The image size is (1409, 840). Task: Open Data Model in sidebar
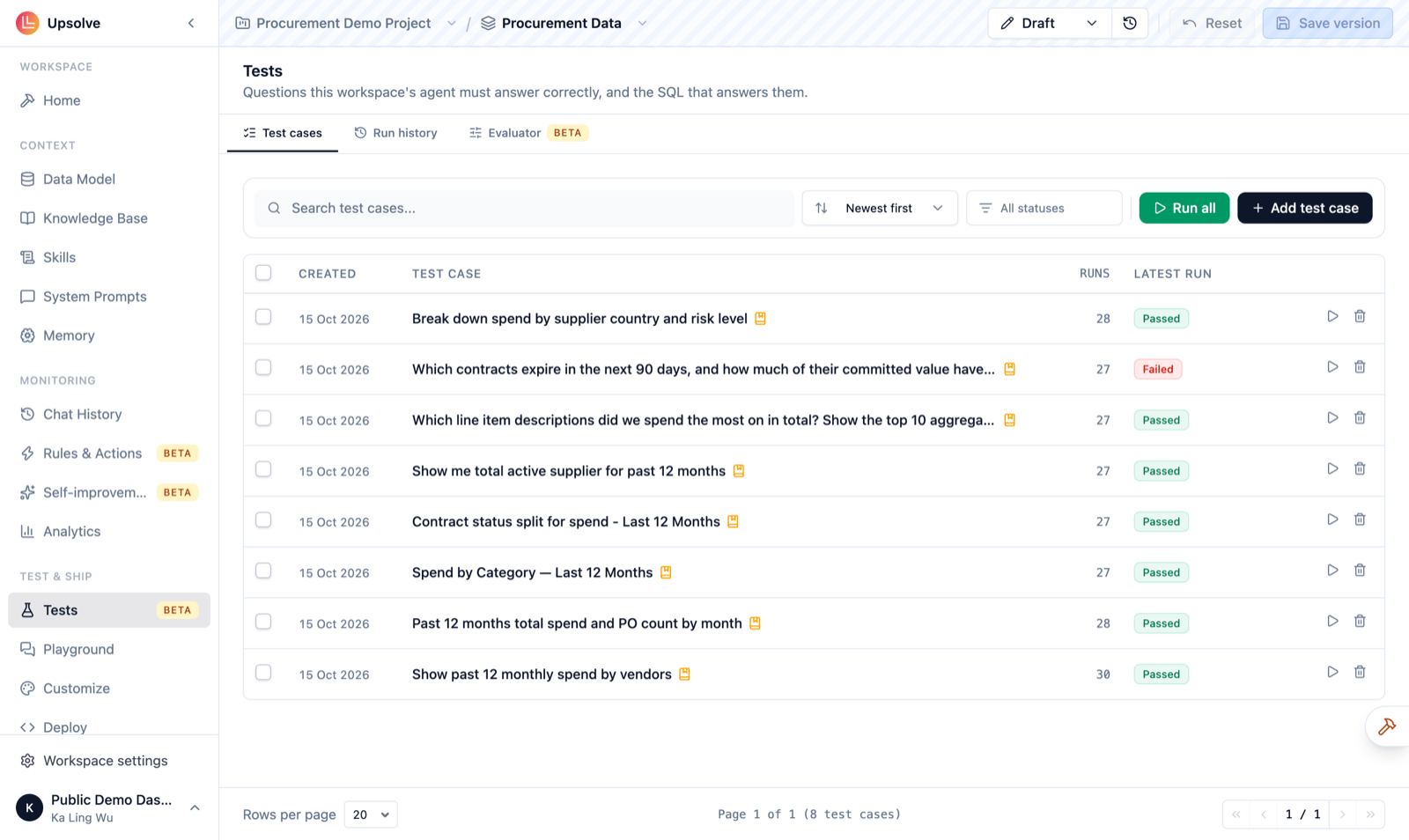coord(109,179)
